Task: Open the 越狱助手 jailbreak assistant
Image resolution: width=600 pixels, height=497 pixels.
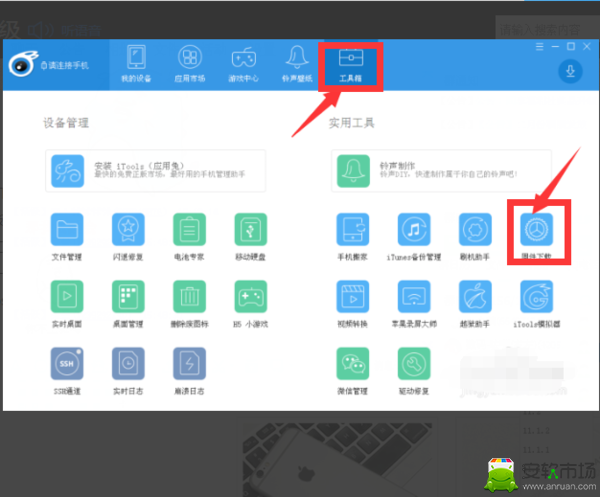Action: [x=475, y=297]
